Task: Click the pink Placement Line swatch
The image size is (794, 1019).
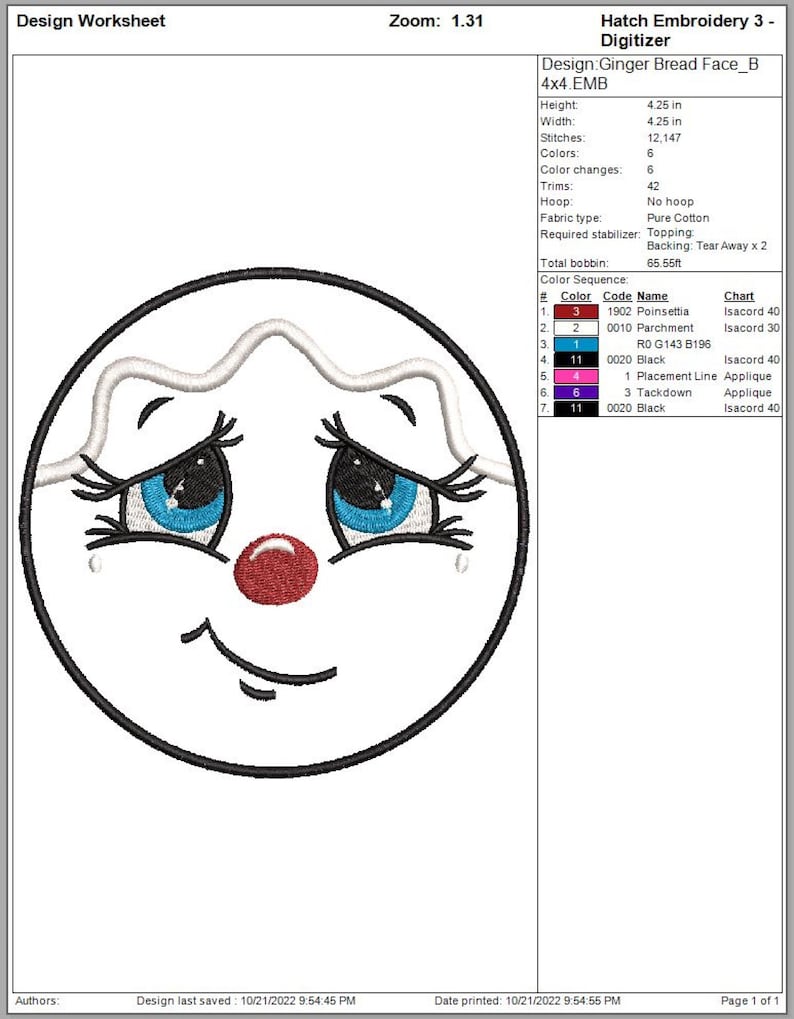Action: [576, 376]
